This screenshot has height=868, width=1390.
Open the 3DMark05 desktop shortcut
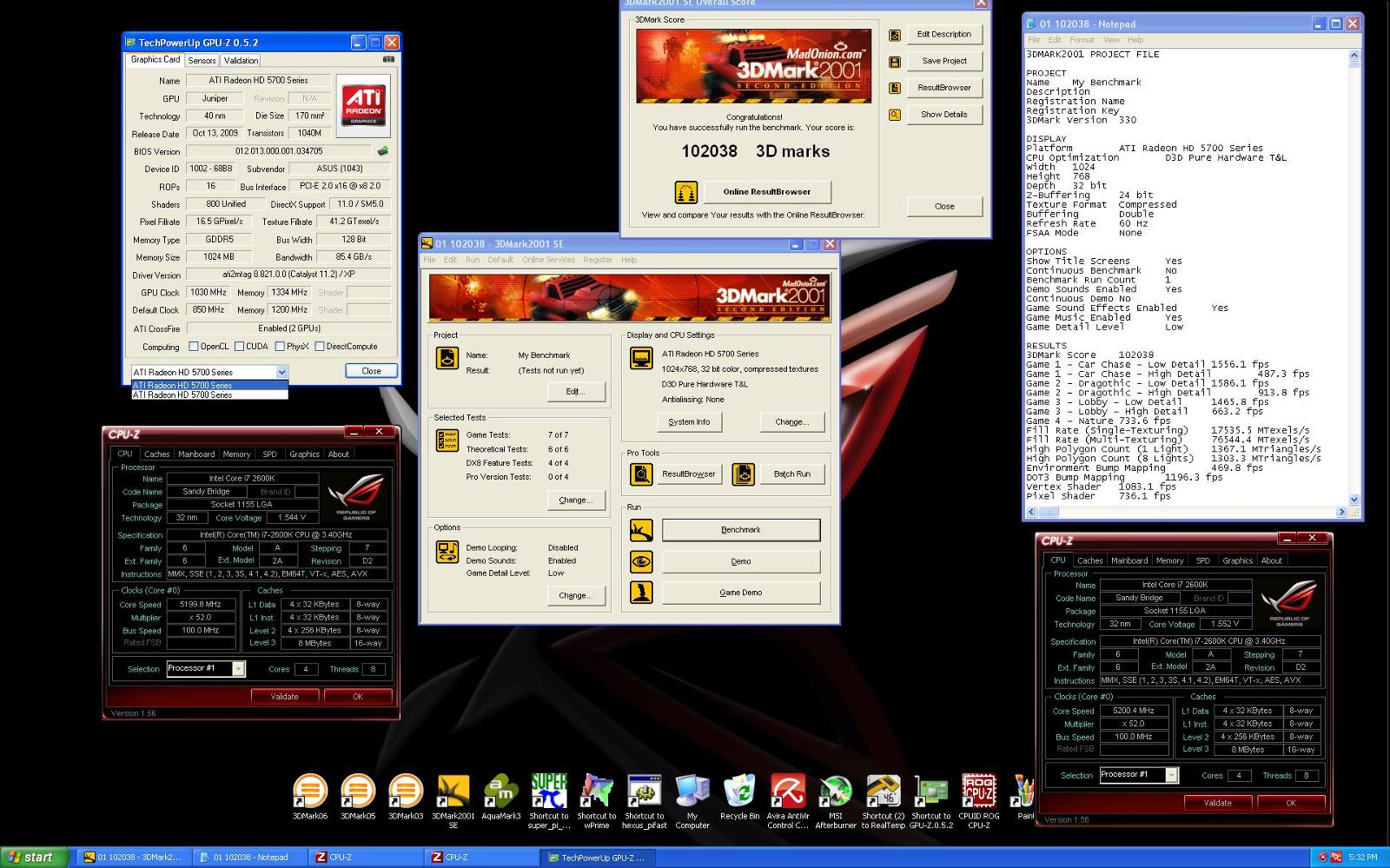coord(358,791)
